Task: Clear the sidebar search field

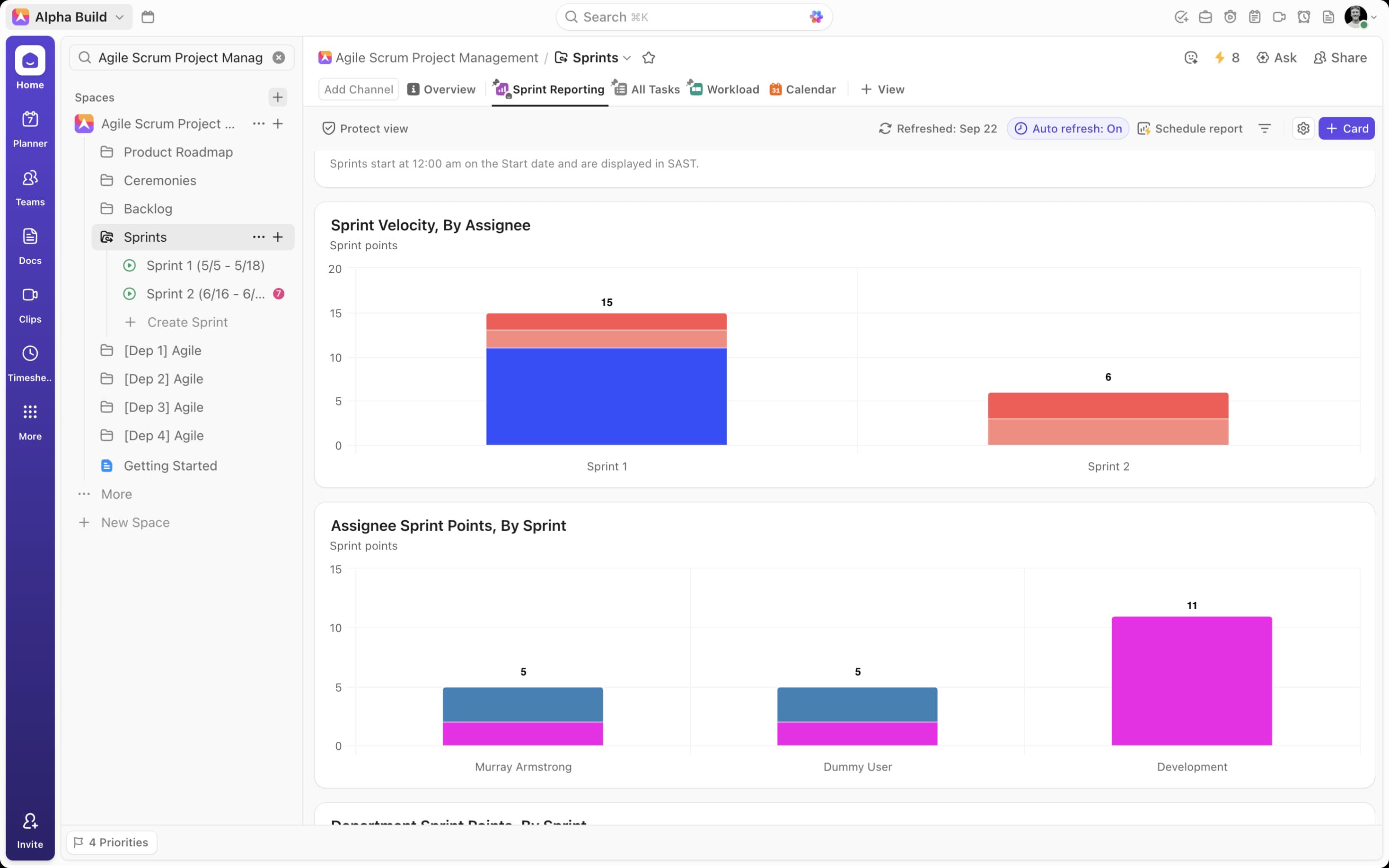Action: pos(279,57)
